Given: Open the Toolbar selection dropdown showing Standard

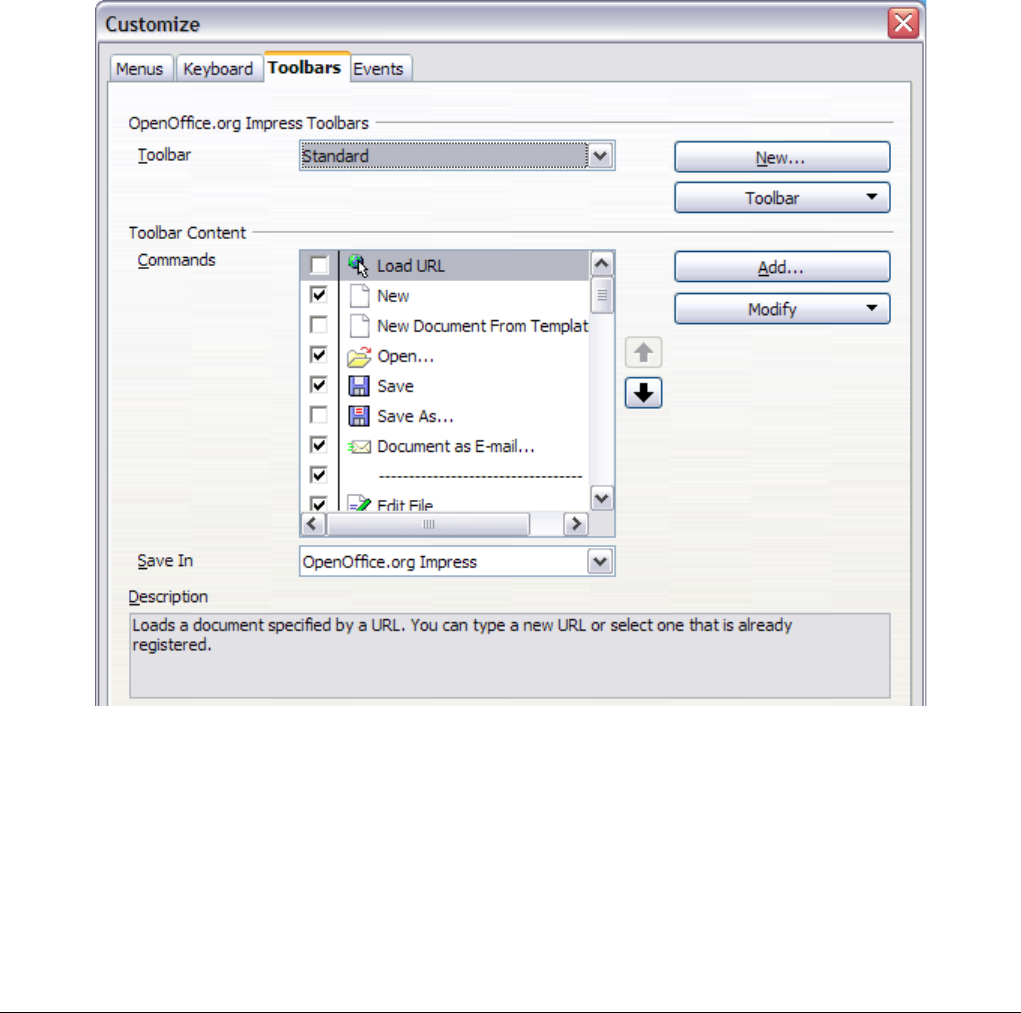Looking at the screenshot, I should click(457, 156).
